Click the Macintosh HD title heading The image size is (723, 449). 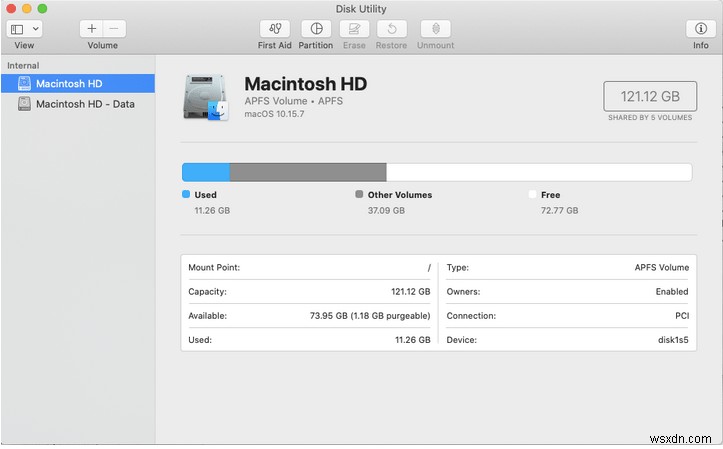click(306, 84)
